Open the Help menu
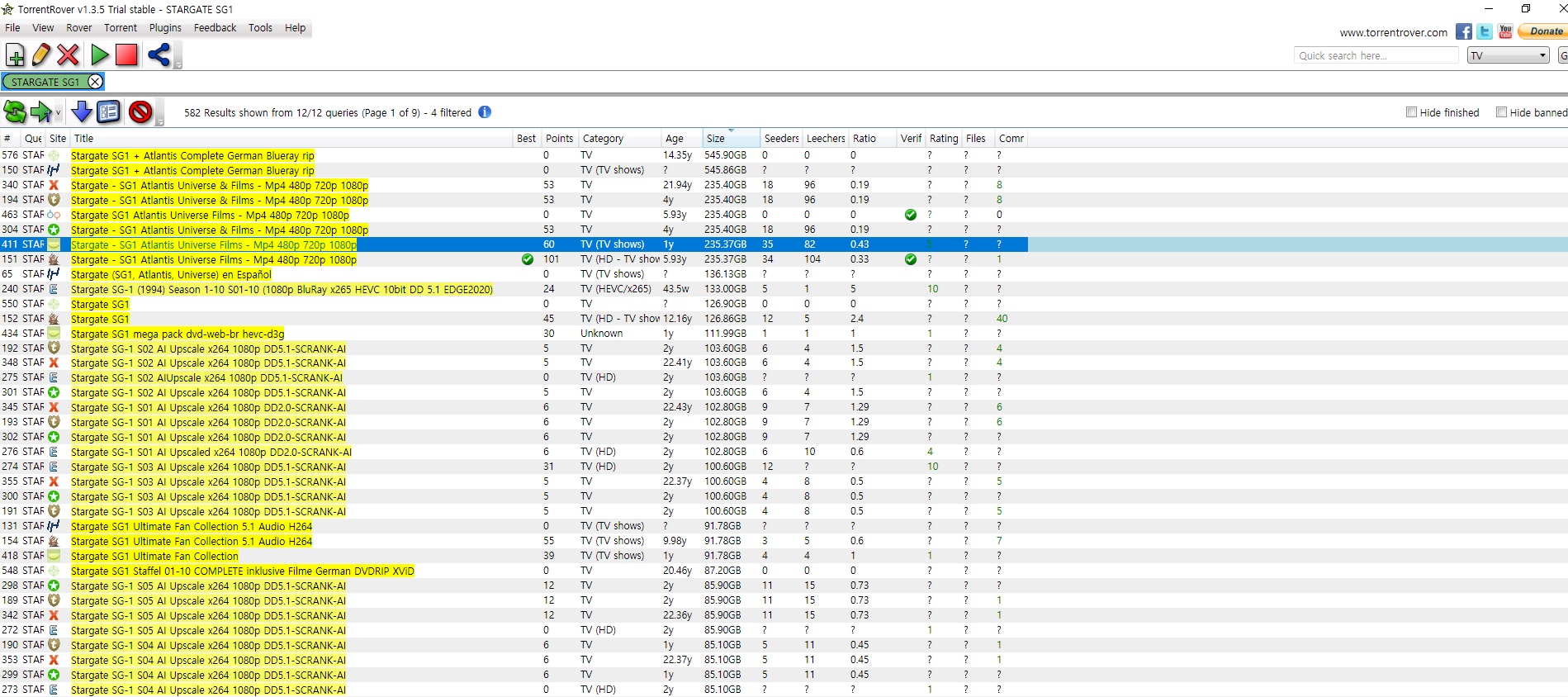This screenshot has height=697, width=1568. click(295, 27)
